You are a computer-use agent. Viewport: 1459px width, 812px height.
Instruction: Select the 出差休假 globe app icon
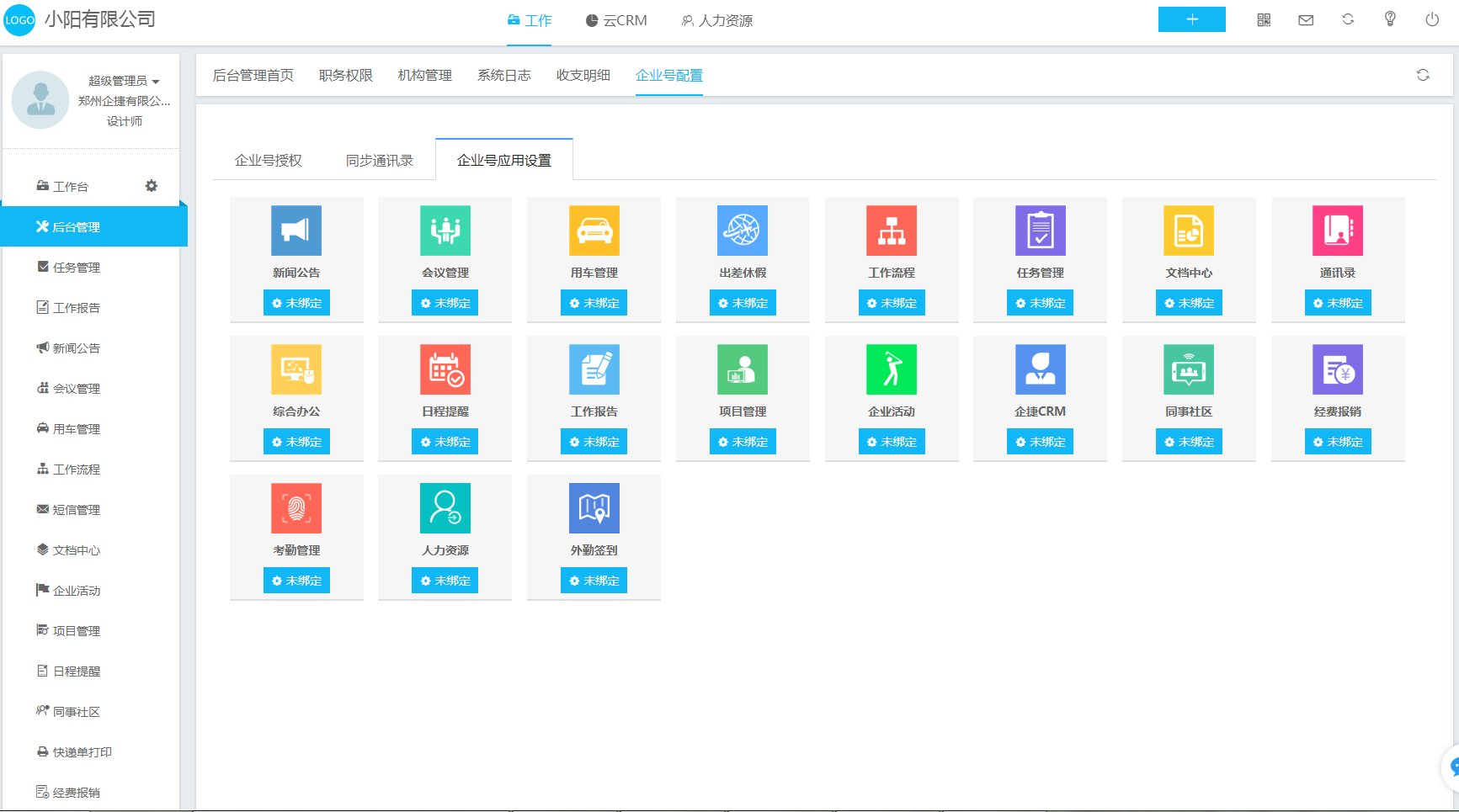click(x=743, y=231)
